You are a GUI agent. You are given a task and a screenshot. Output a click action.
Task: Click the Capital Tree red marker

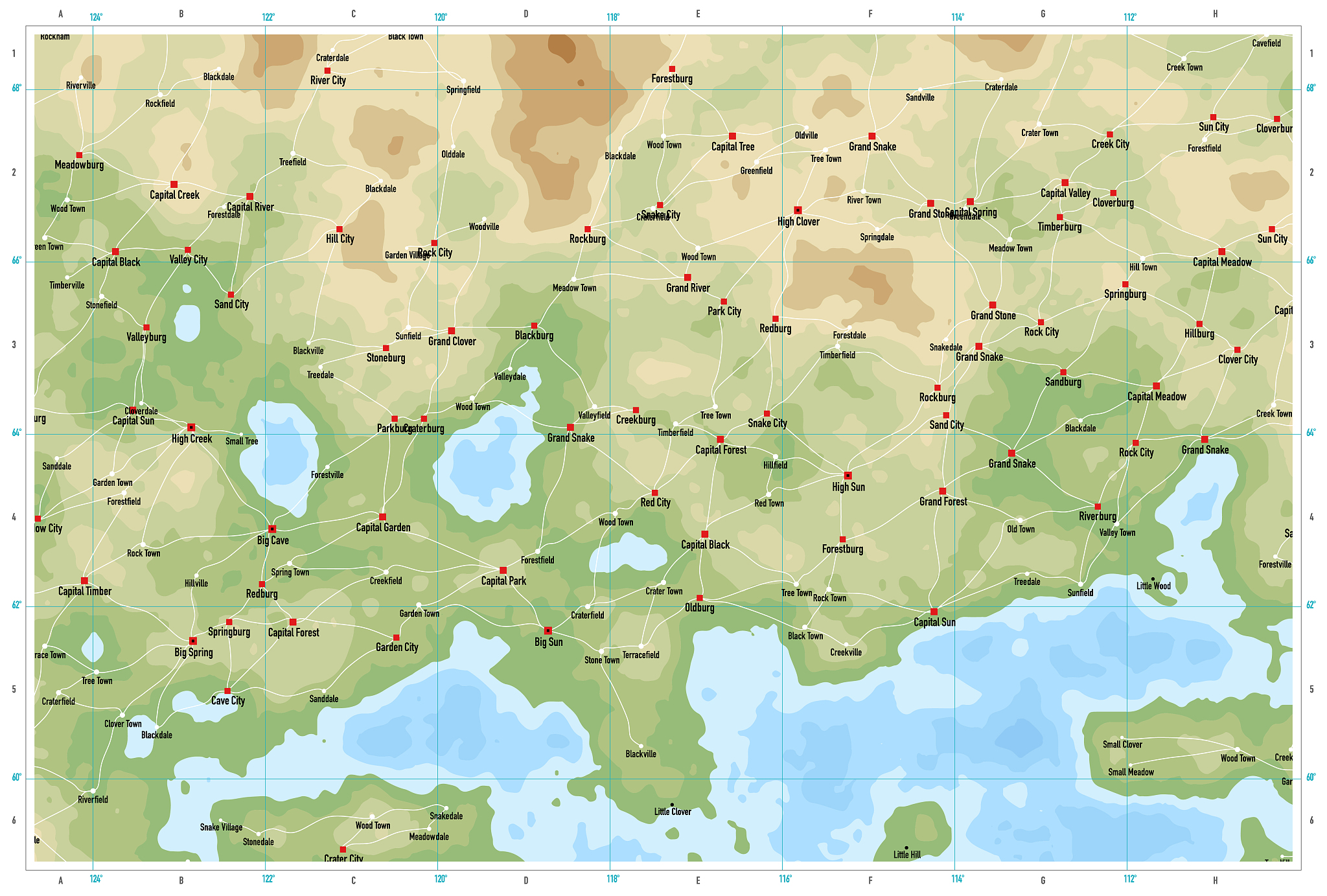coord(732,136)
